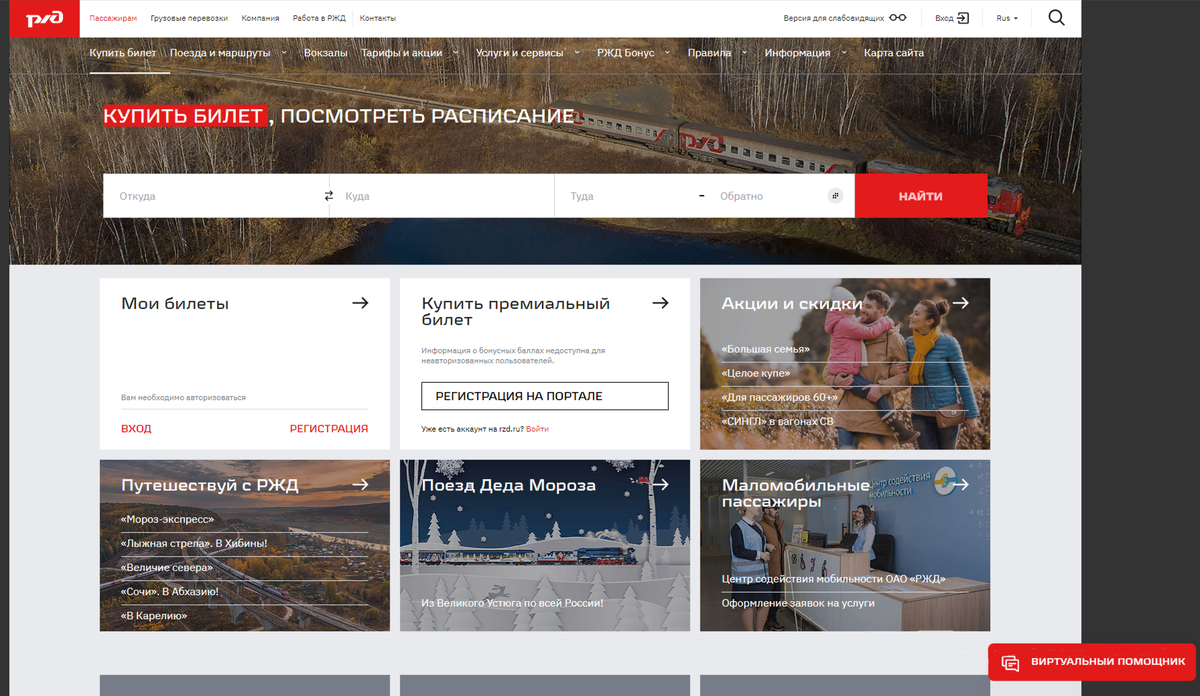The height and width of the screenshot is (696, 1200).
Task: Click the Вход link in the header
Action: [944, 18]
